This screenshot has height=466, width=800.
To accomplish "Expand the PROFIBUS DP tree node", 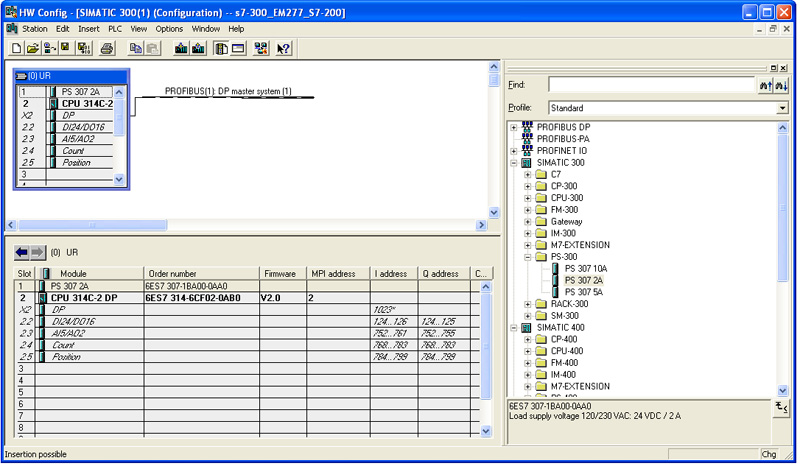I will click(x=514, y=127).
